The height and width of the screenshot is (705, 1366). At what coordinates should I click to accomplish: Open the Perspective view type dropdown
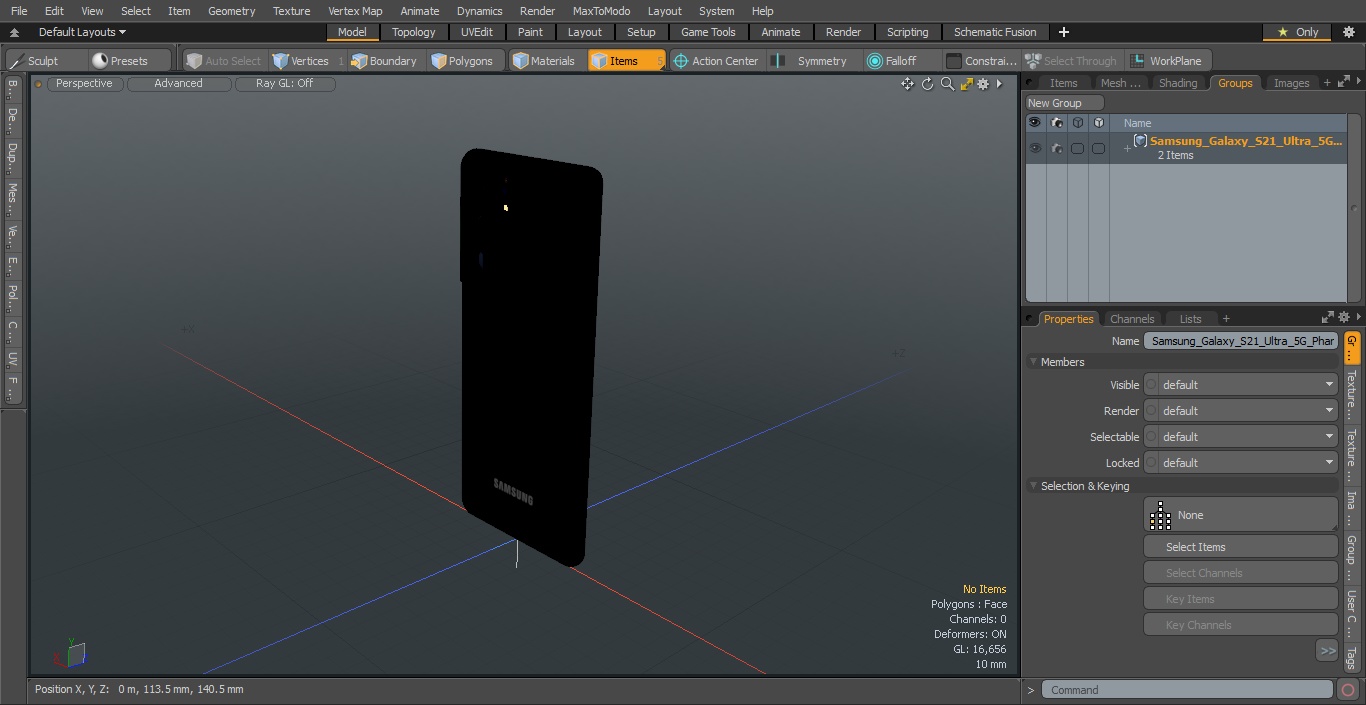(x=84, y=84)
